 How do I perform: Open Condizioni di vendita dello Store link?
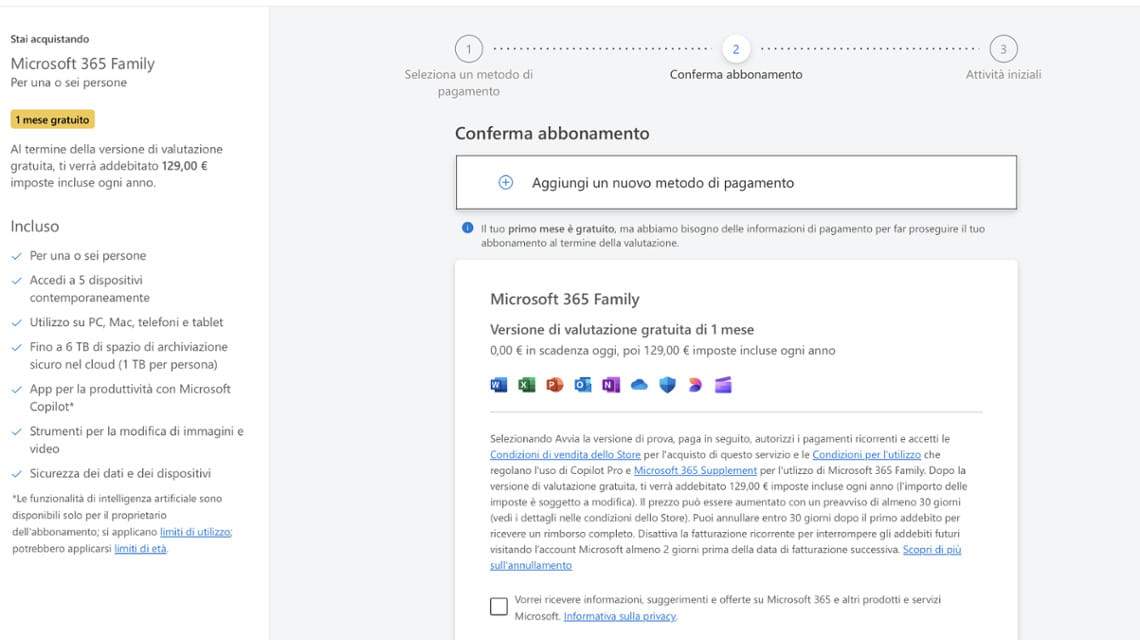click(x=565, y=455)
